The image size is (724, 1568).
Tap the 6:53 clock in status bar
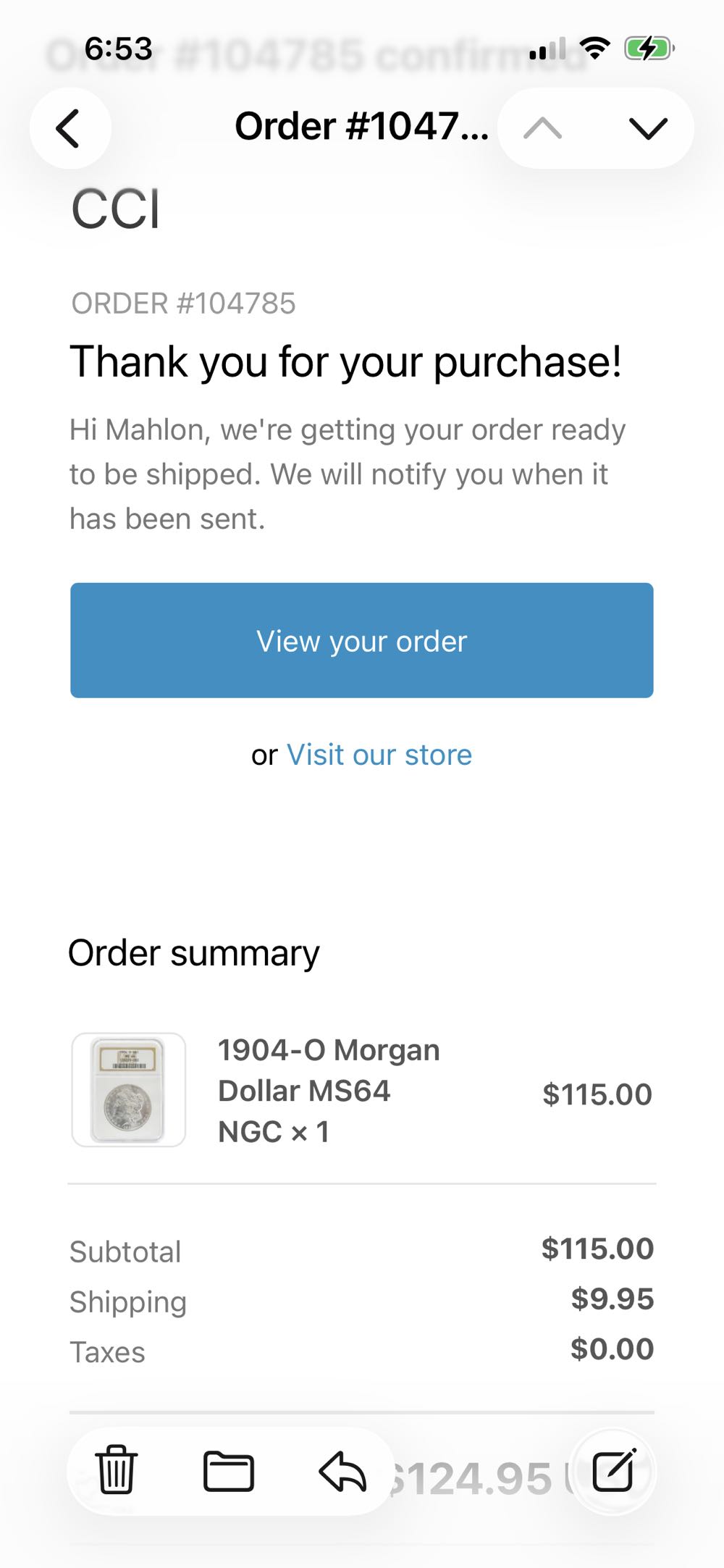[118, 48]
